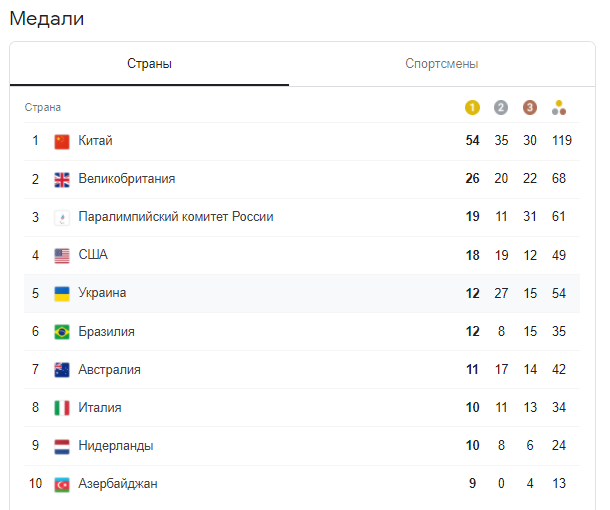The image size is (610, 510).
Task: Open Паралимпийский комитет России entry
Action: tap(176, 217)
